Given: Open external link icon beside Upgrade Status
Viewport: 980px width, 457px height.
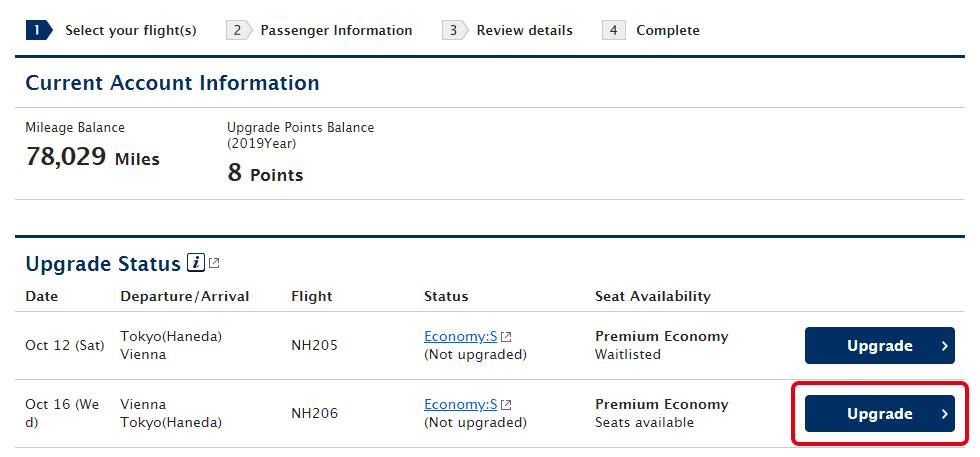Looking at the screenshot, I should [214, 264].
